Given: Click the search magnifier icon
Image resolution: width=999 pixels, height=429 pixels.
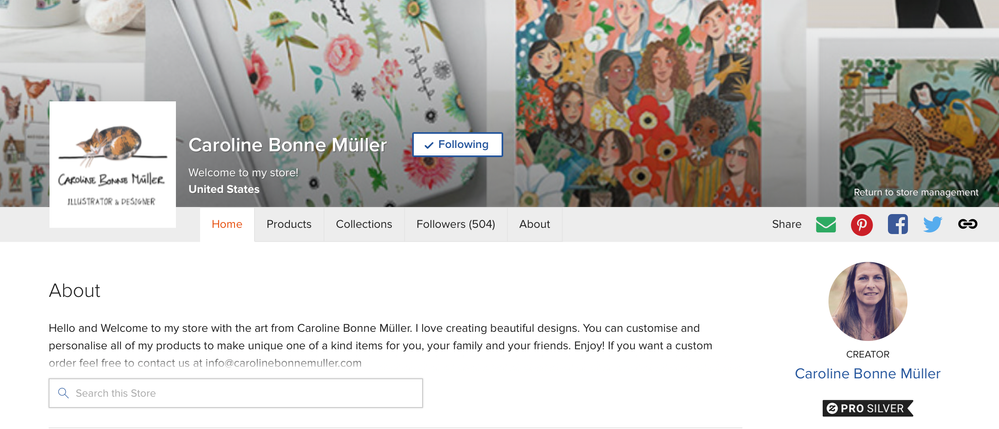Looking at the screenshot, I should (63, 393).
